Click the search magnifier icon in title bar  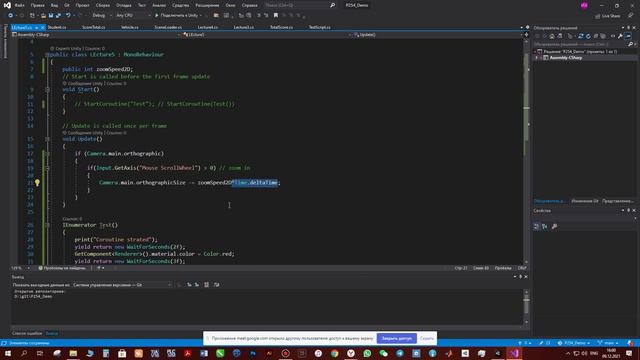pos(333,5)
